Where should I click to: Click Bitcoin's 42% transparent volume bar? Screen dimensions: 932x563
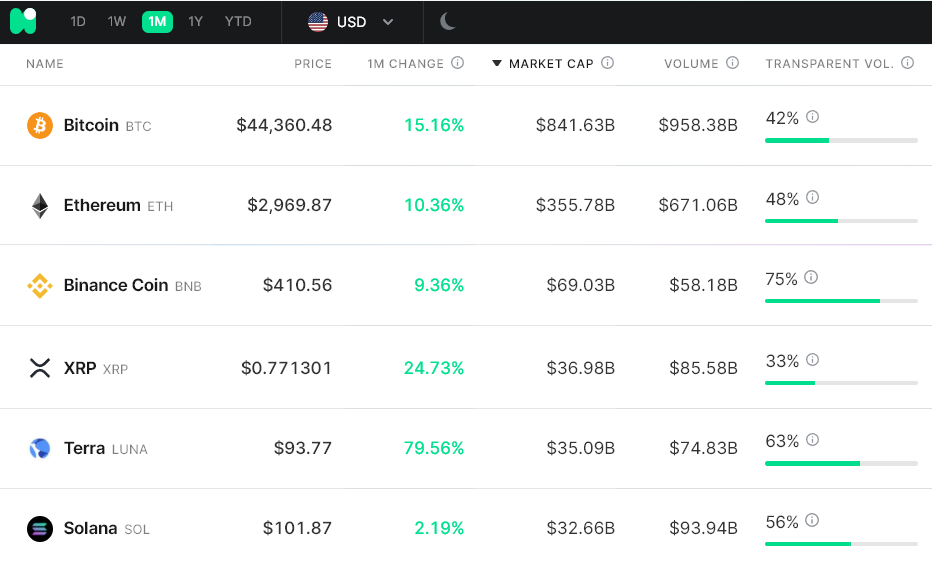tap(841, 140)
